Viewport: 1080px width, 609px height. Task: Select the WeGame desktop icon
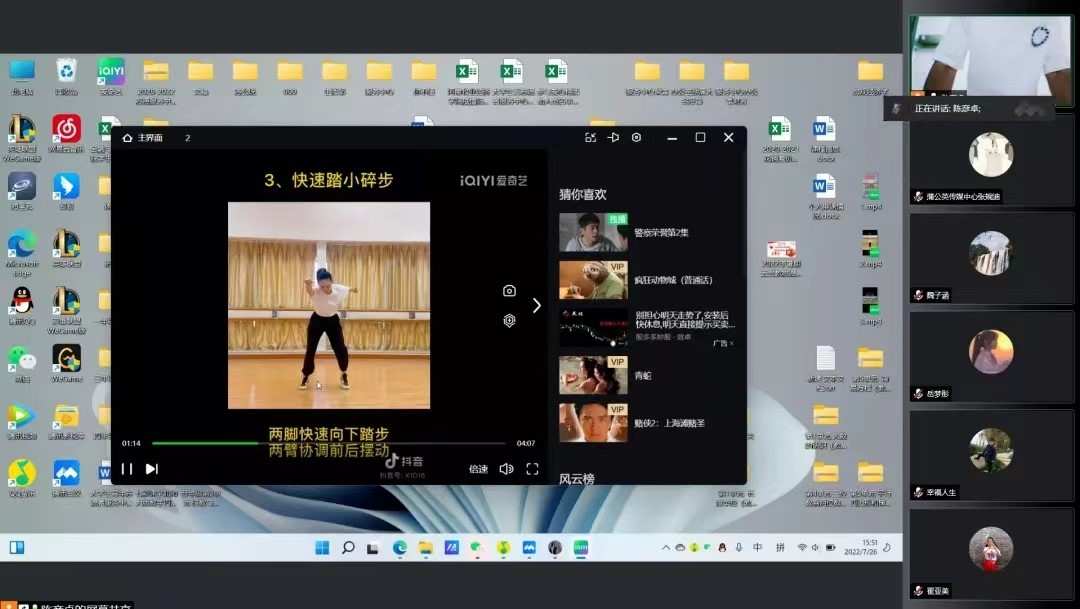coord(66,364)
